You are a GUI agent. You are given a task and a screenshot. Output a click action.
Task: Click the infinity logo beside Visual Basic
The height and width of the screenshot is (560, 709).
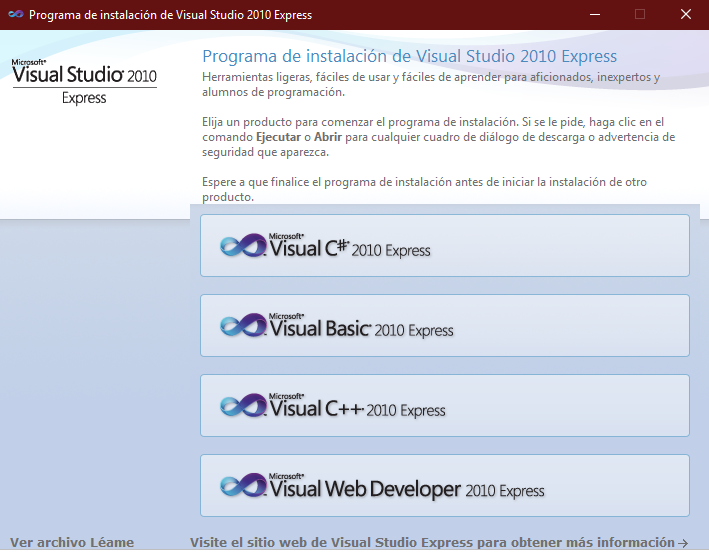tap(243, 326)
